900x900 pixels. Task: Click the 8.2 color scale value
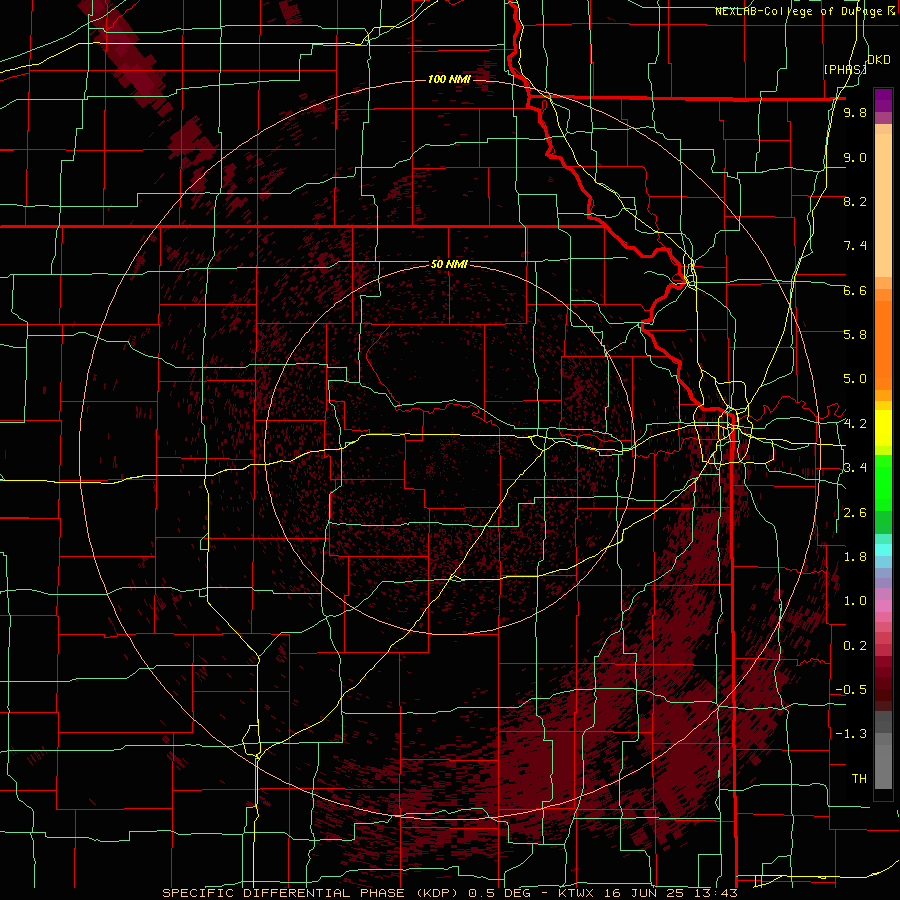[855, 201]
